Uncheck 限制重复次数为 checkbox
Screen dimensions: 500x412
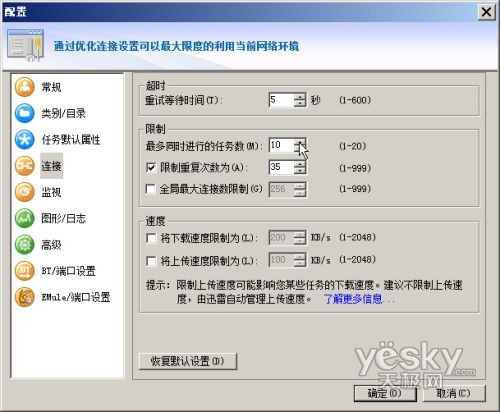pyautogui.click(x=151, y=167)
